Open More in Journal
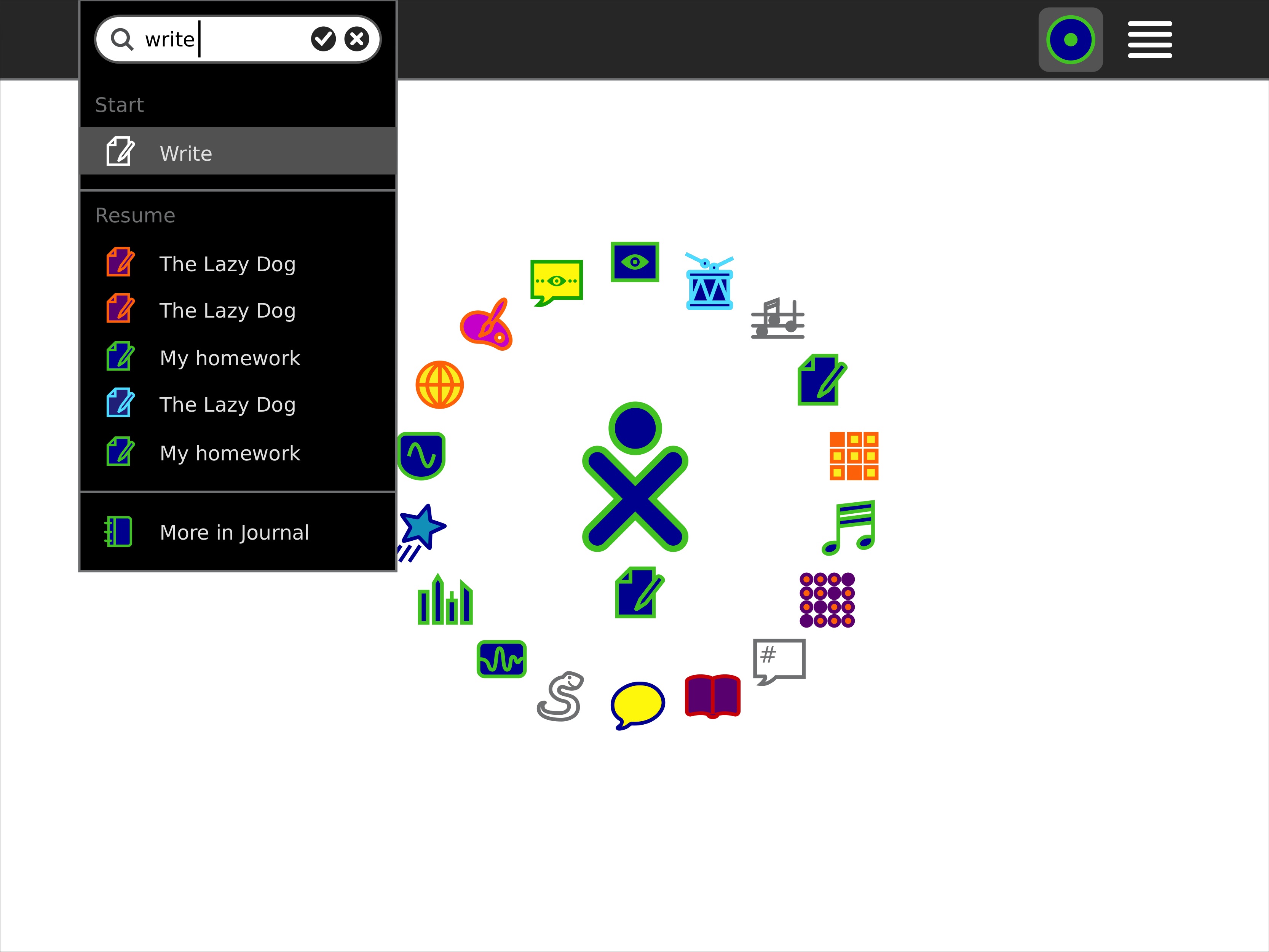The image size is (1269, 952). pyautogui.click(x=238, y=532)
